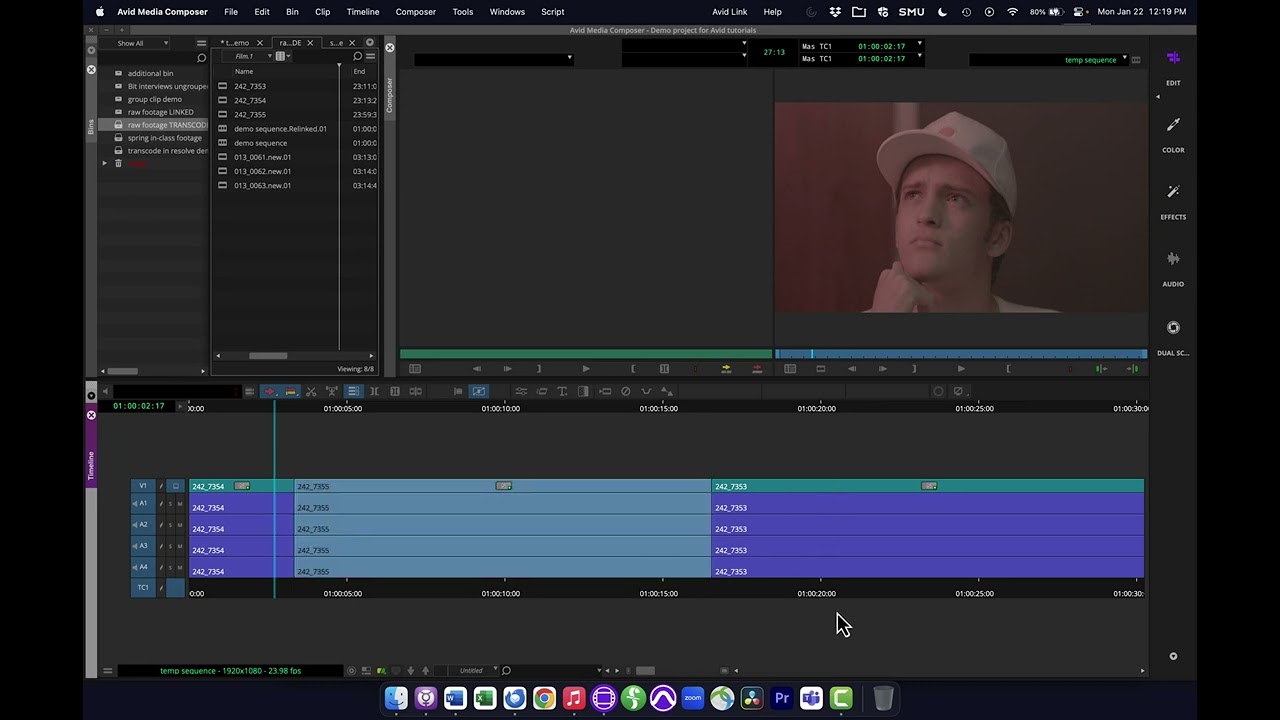The image size is (1280, 720).
Task: Switch to the Color workspace
Action: coord(1173,133)
